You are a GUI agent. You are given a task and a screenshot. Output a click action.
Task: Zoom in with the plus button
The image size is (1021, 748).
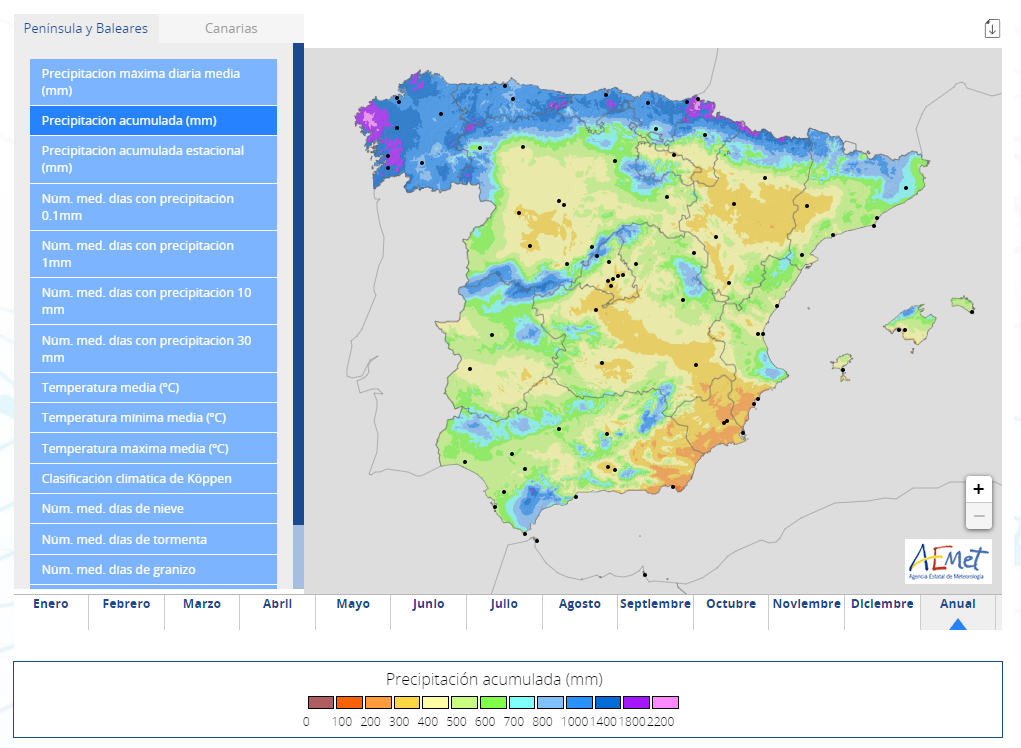[x=978, y=489]
